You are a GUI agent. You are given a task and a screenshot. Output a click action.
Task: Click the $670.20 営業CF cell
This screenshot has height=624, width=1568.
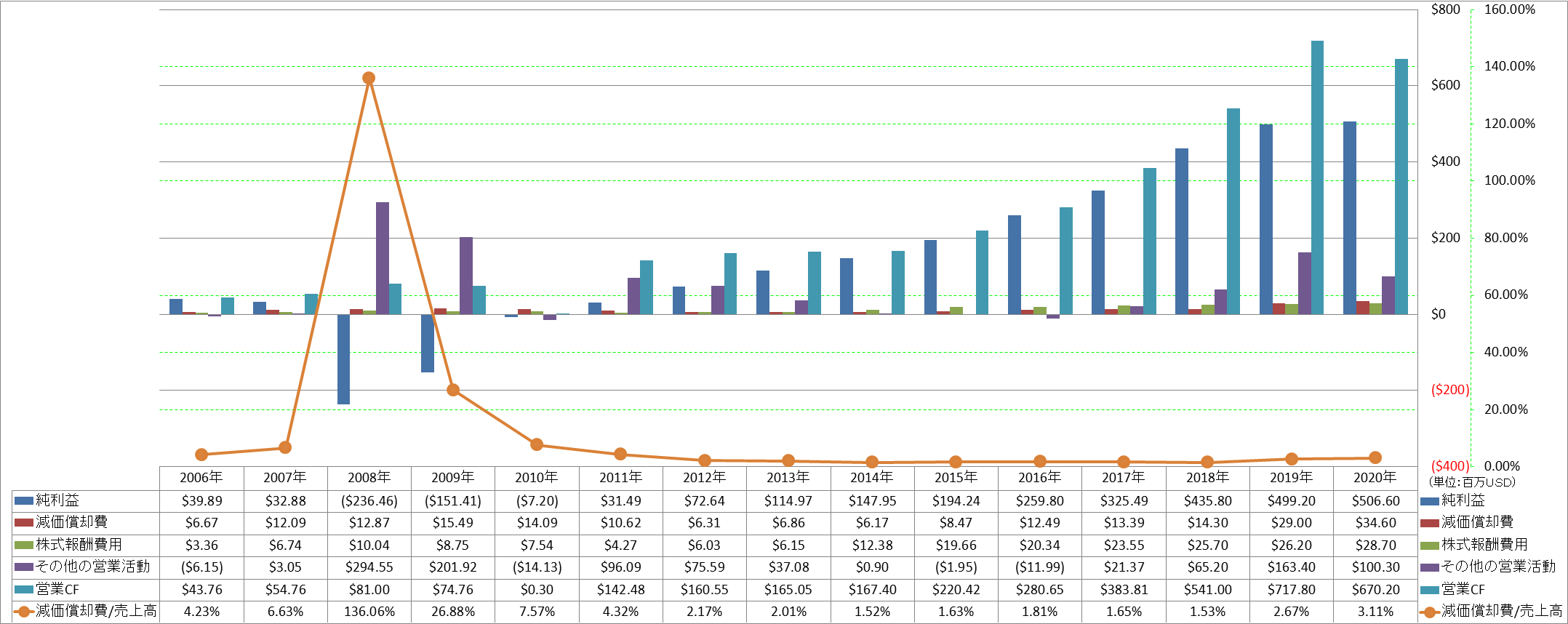click(x=1375, y=590)
